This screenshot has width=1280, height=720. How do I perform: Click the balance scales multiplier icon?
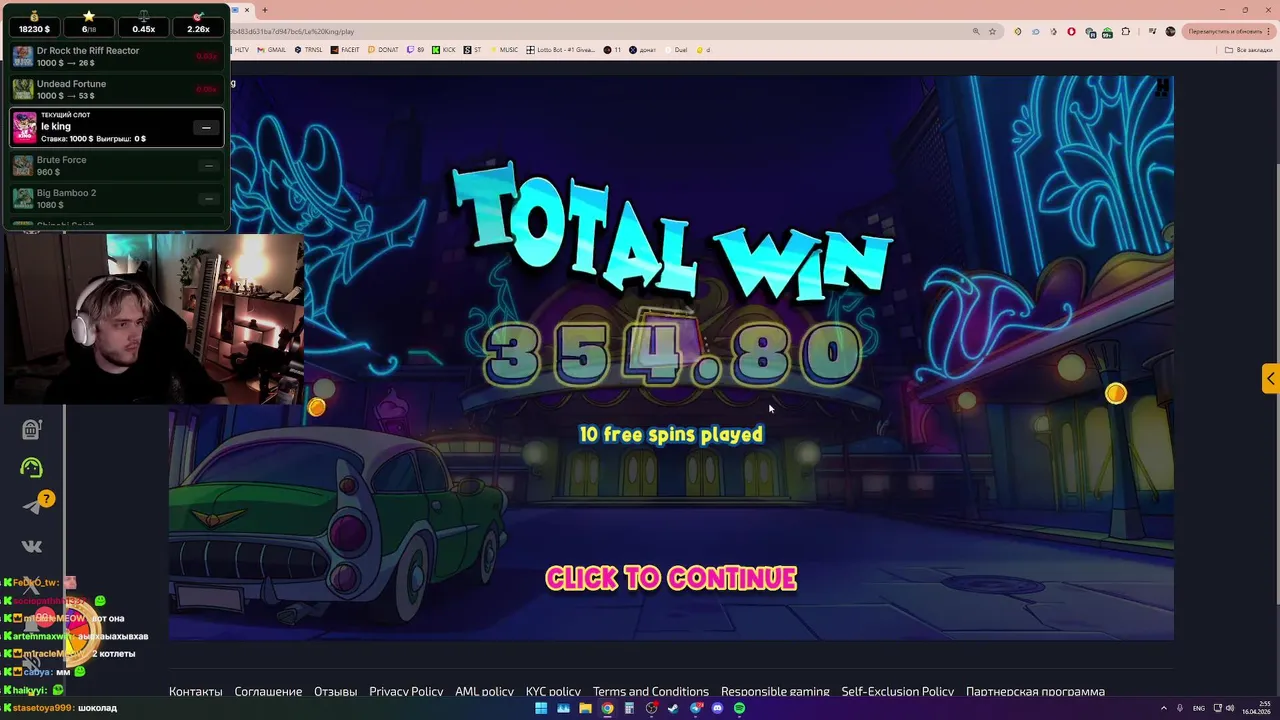point(144,15)
